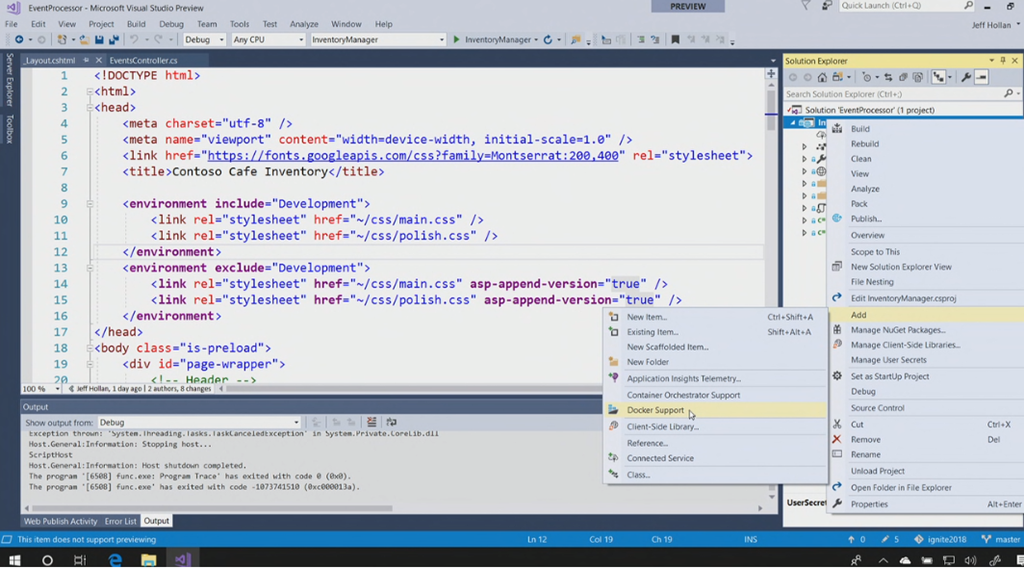Viewport: 1024px width, 568px height.
Task: Open the Debug configuration dropdown
Action: point(204,40)
